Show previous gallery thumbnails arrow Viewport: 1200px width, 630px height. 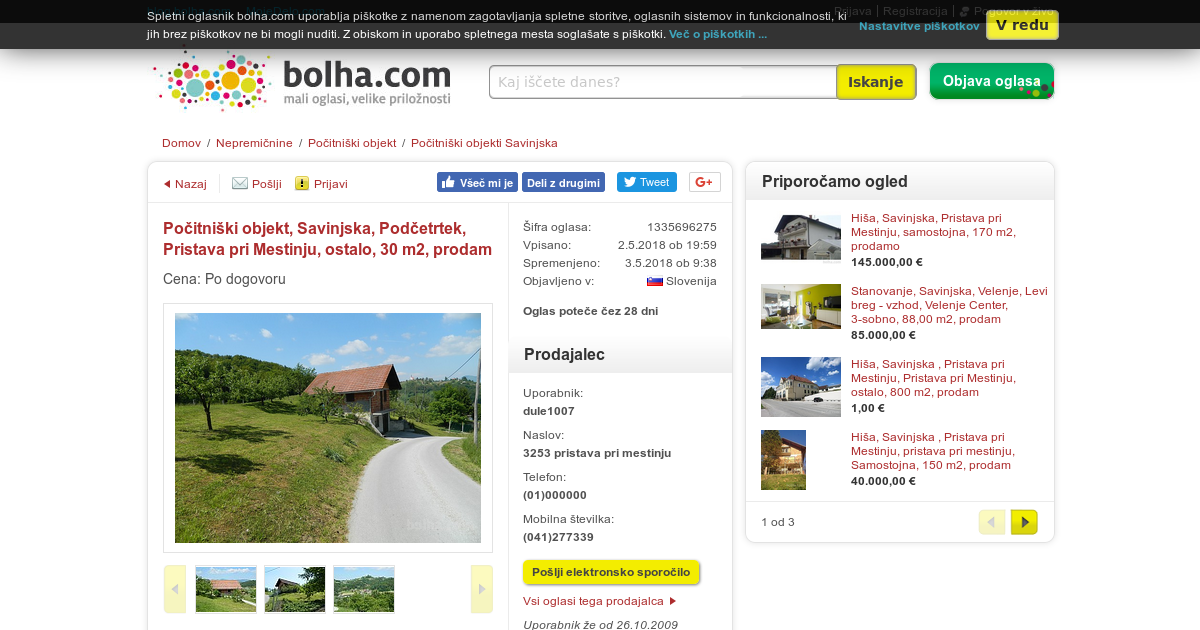click(175, 589)
